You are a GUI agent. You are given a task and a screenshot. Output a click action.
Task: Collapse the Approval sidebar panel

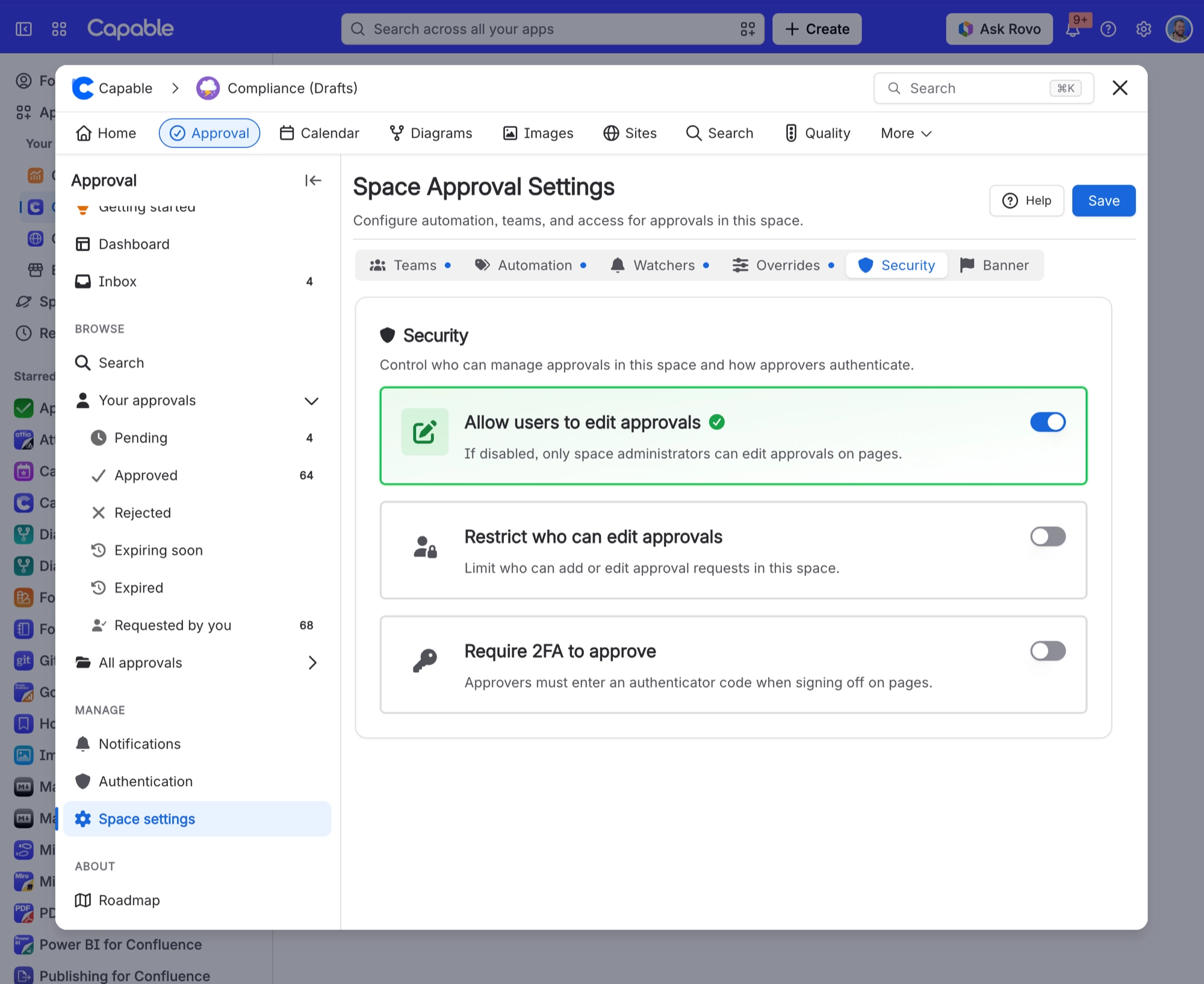click(x=312, y=180)
